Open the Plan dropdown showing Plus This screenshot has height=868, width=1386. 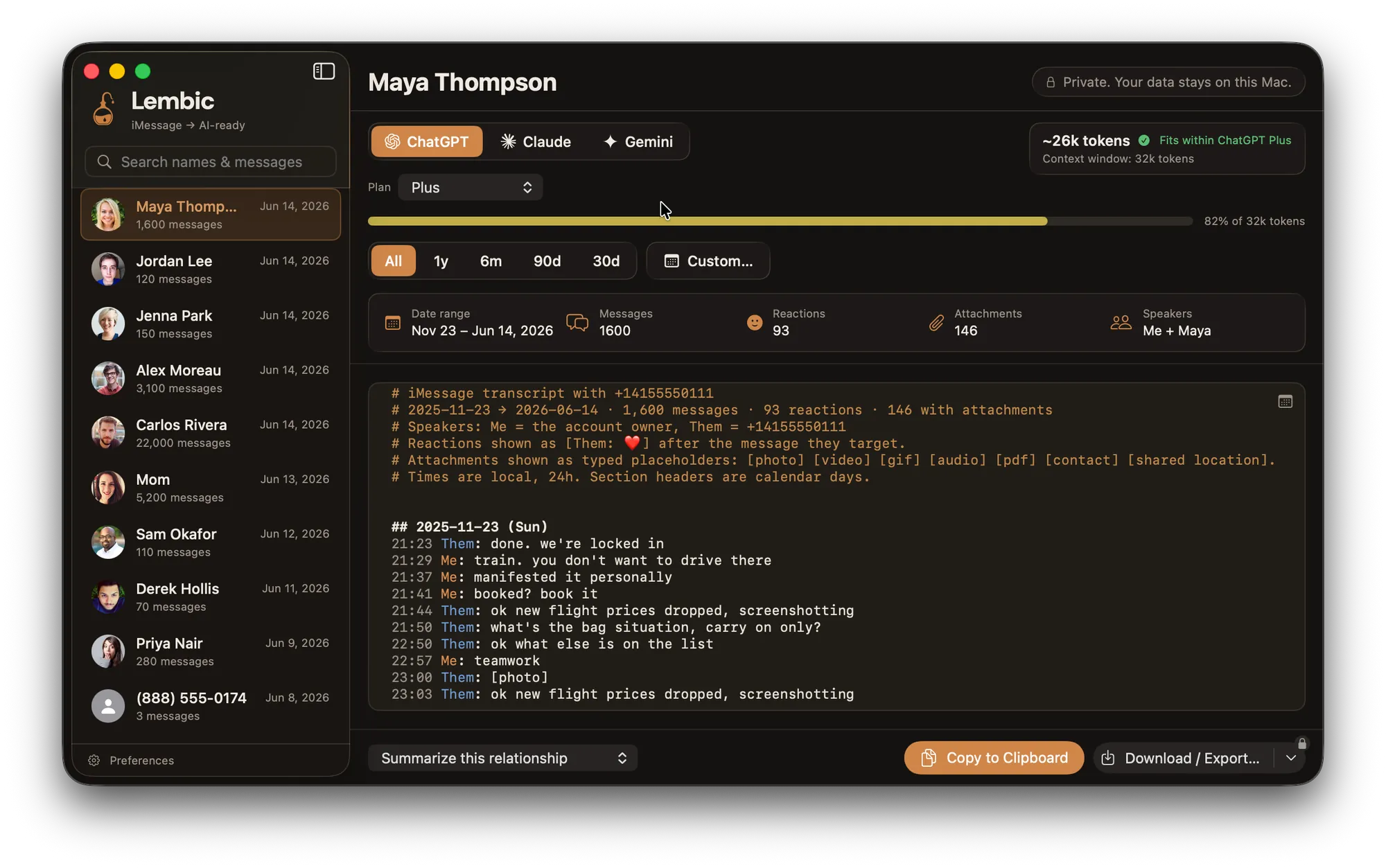tap(471, 187)
